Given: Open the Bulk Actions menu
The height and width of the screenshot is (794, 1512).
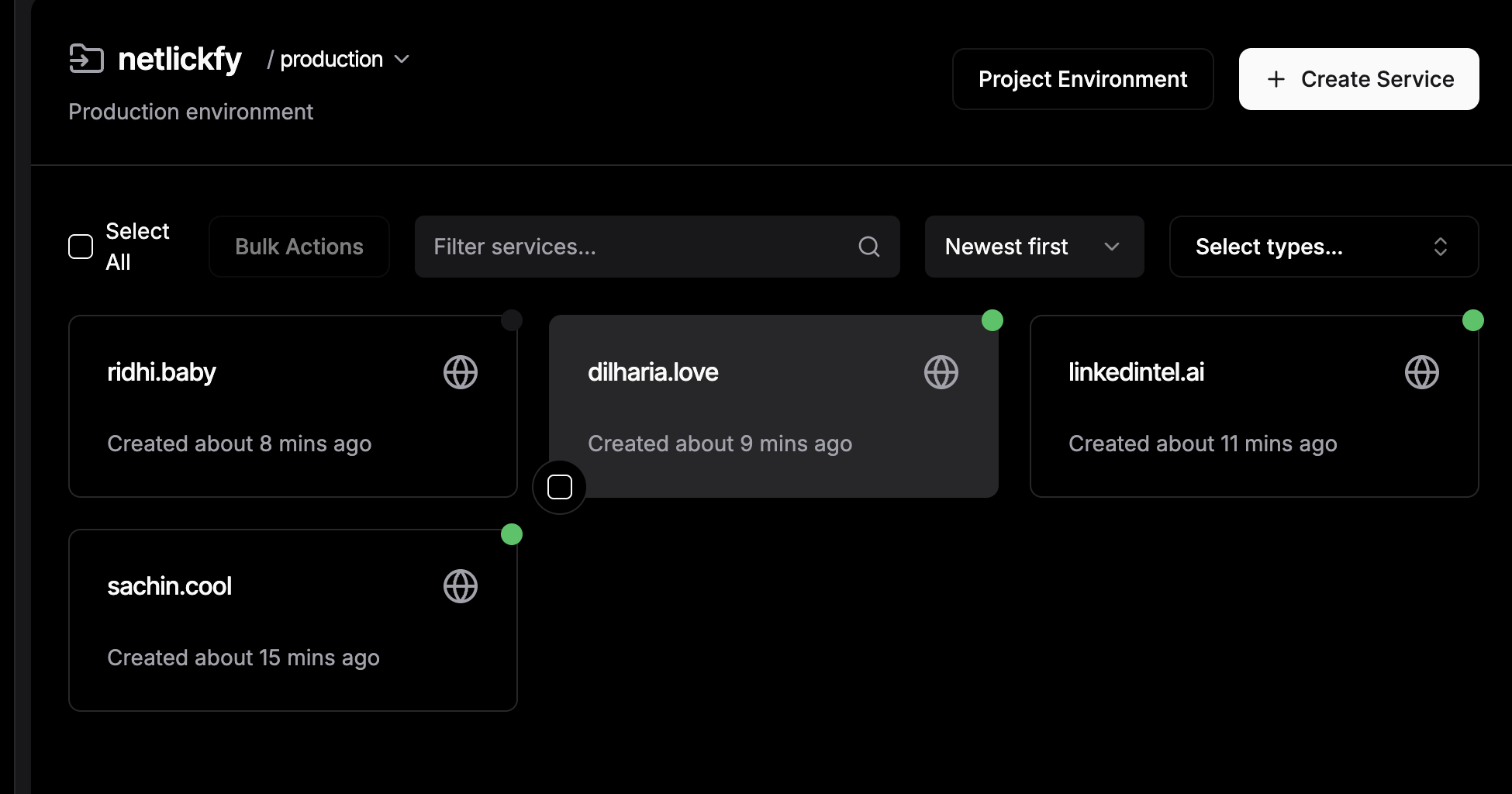Looking at the screenshot, I should pyautogui.click(x=299, y=247).
